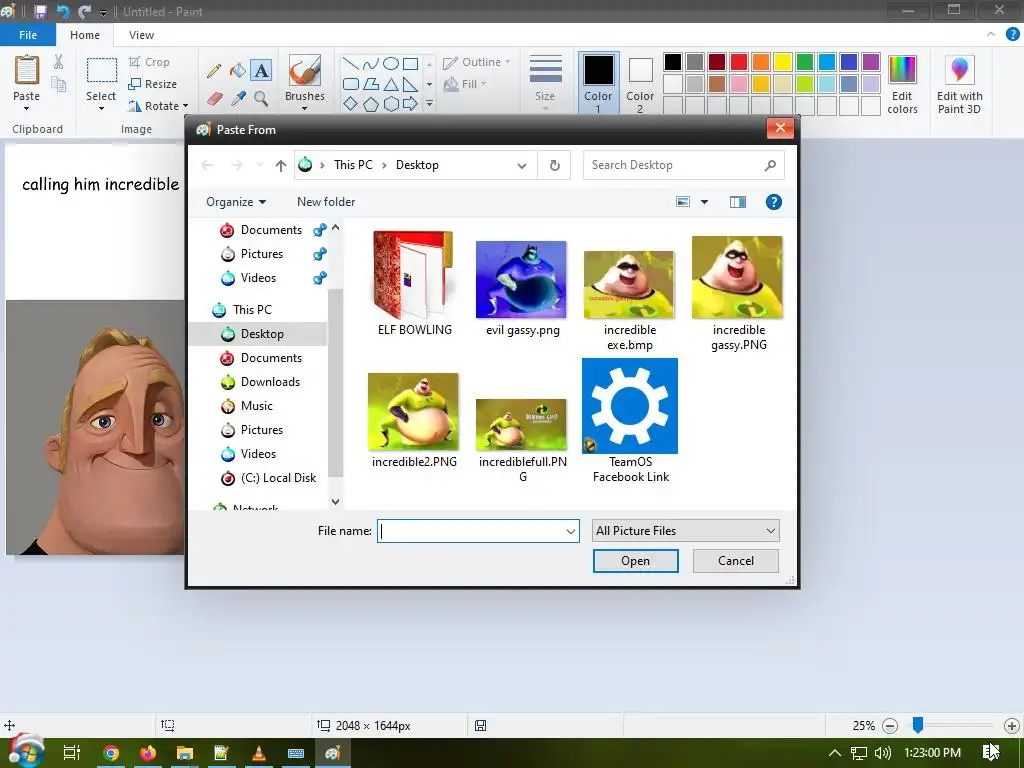Select the Magnifier tool in Paint
The width and height of the screenshot is (1024, 768).
261,99
